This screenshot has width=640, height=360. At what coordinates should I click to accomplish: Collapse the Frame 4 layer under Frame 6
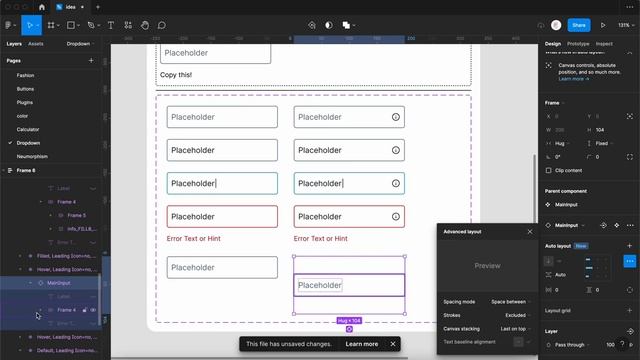click(x=40, y=202)
